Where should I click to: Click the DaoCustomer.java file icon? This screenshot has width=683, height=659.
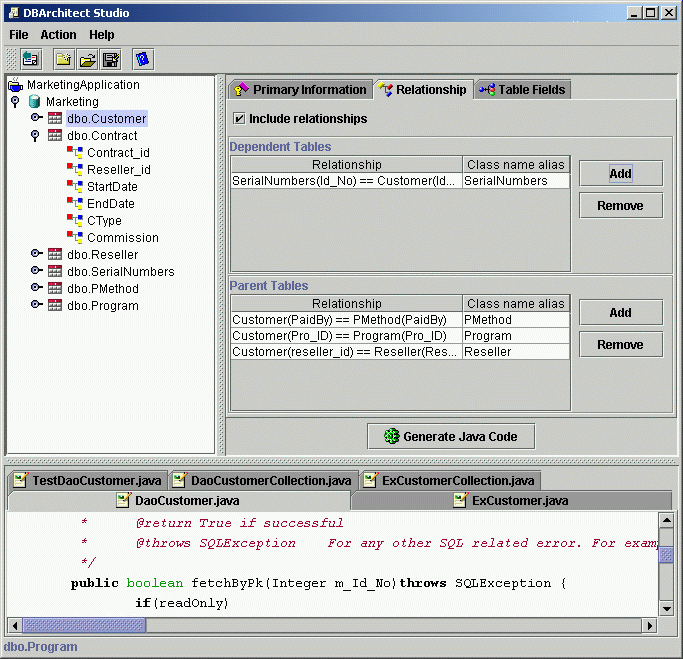click(123, 500)
